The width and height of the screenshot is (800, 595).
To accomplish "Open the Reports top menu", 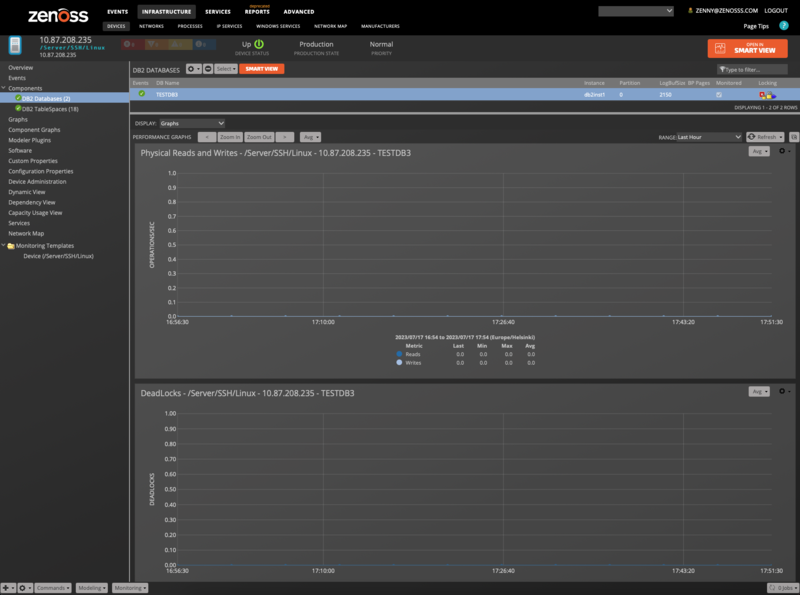I will [257, 11].
